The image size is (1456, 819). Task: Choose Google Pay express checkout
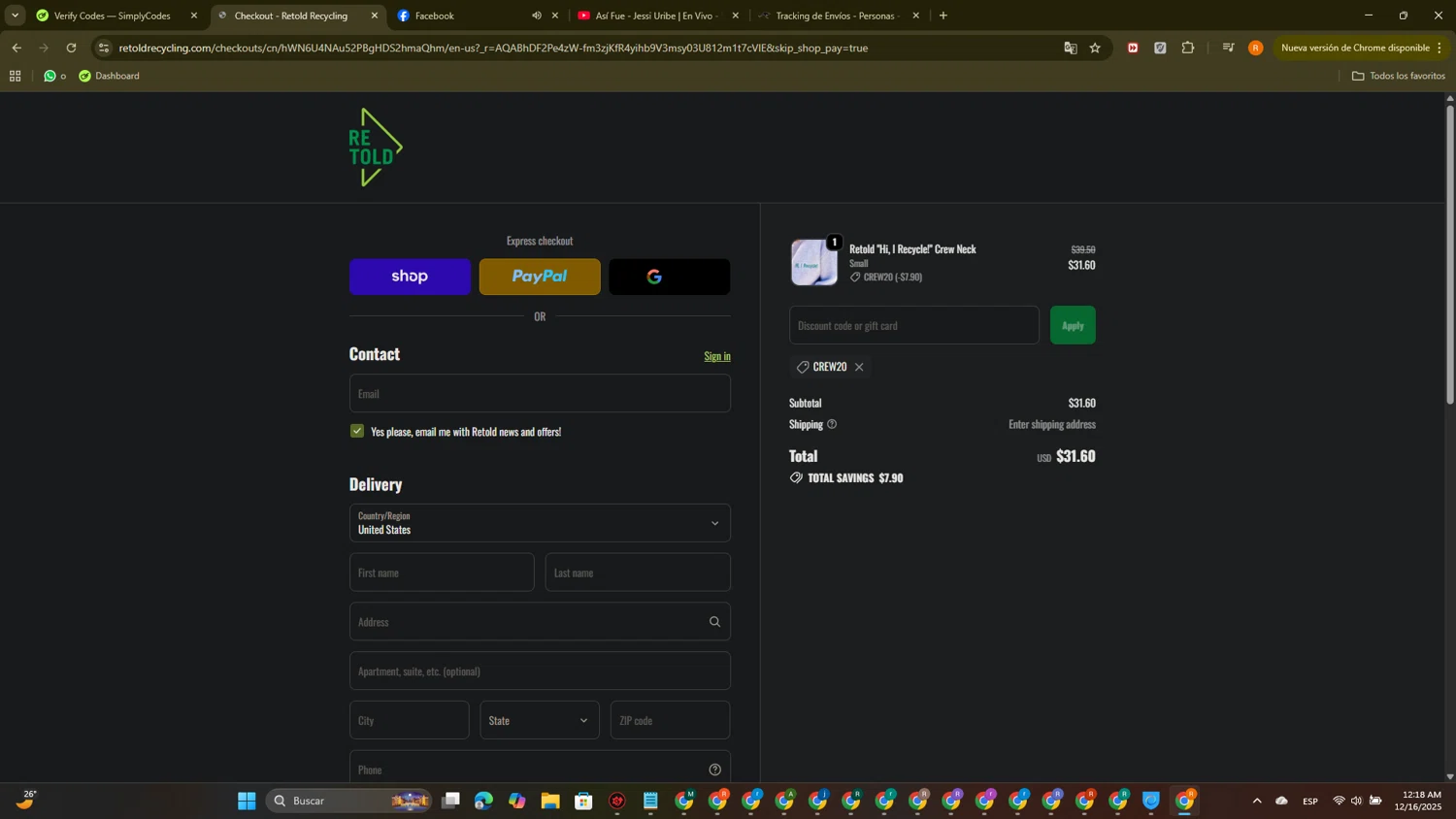pyautogui.click(x=670, y=277)
